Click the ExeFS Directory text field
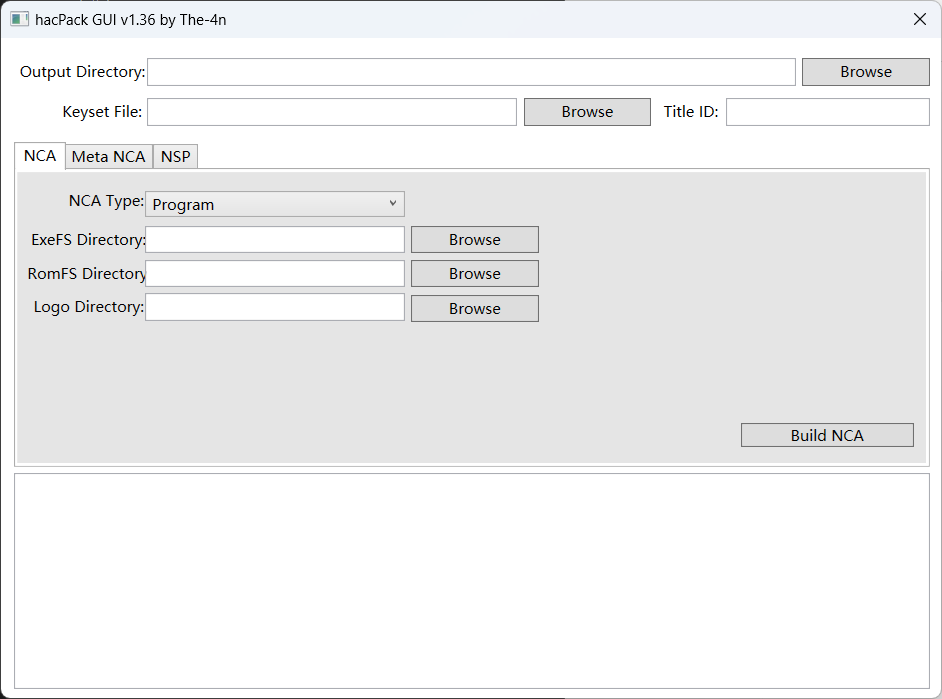Image resolution: width=942 pixels, height=699 pixels. (x=275, y=240)
